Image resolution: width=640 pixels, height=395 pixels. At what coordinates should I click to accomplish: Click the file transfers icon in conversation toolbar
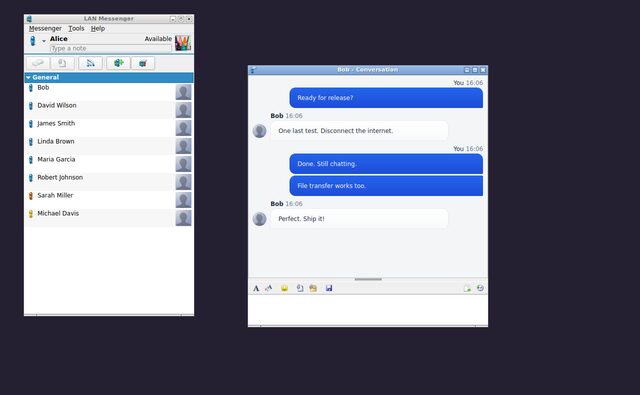click(x=467, y=288)
